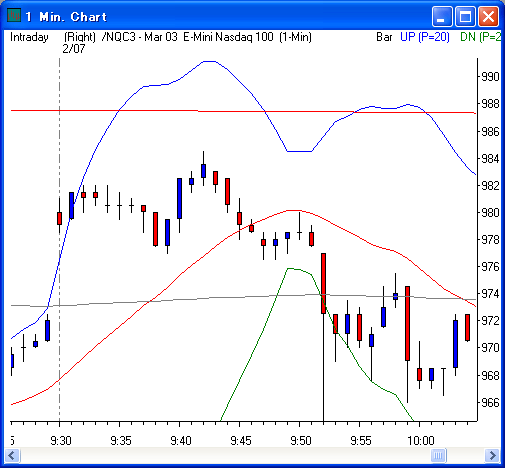This screenshot has width=505, height=468.
Task: Click the right scroll arrow on horizontal scrollbar
Action: click(x=492, y=455)
